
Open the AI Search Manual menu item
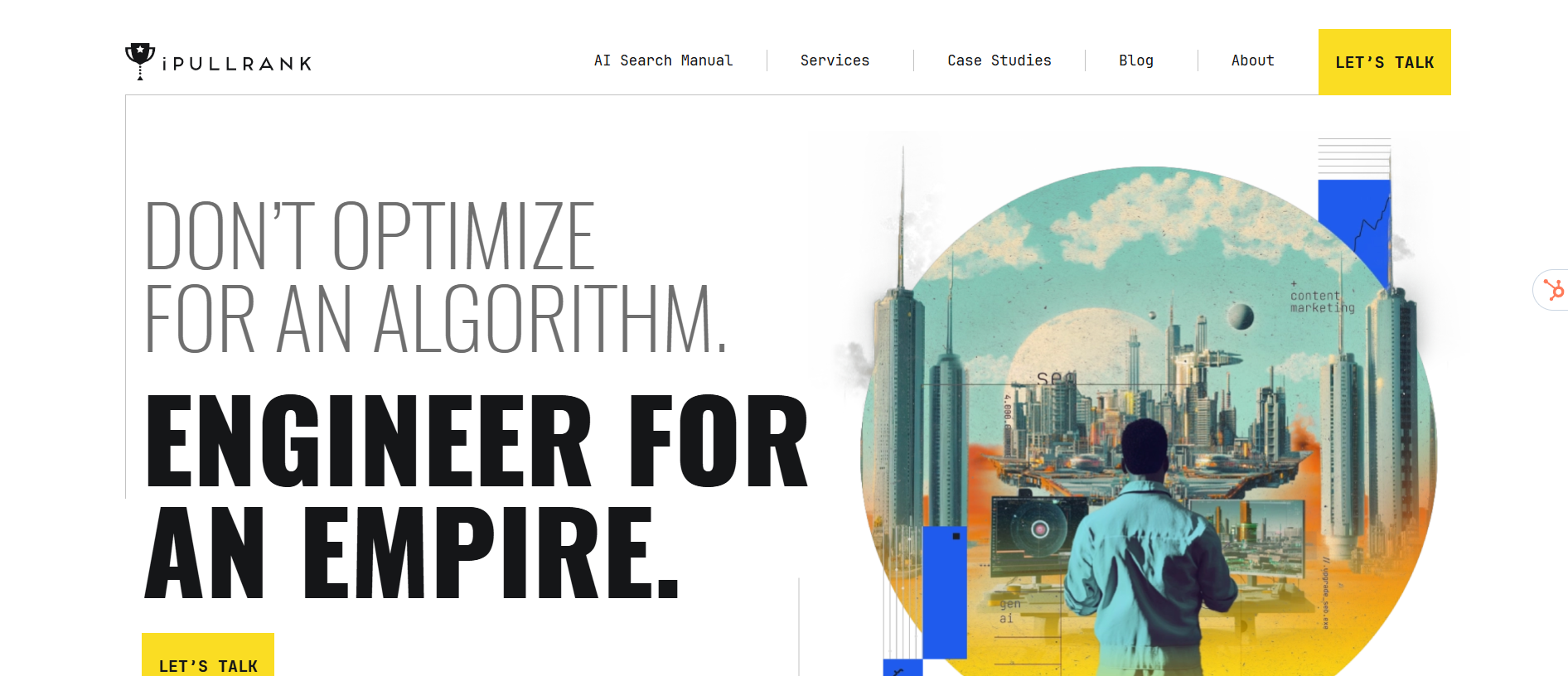[x=663, y=60]
